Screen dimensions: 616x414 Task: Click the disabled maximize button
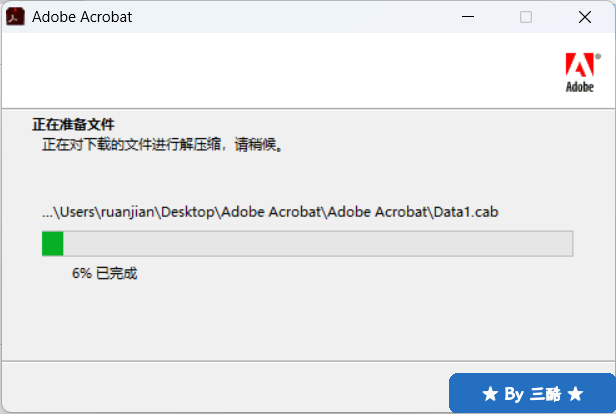pyautogui.click(x=526, y=17)
